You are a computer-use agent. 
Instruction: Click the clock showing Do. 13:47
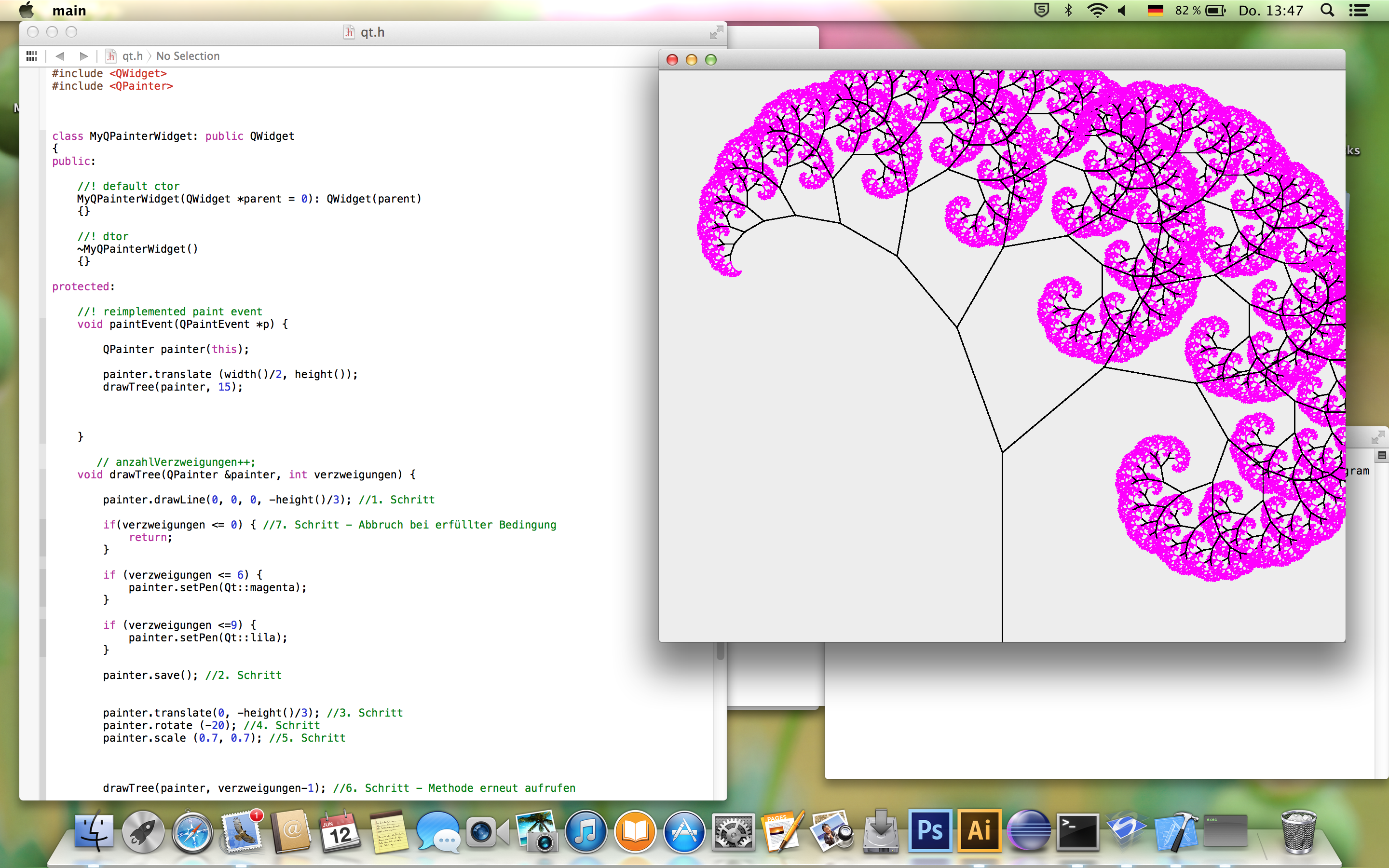[1271, 10]
